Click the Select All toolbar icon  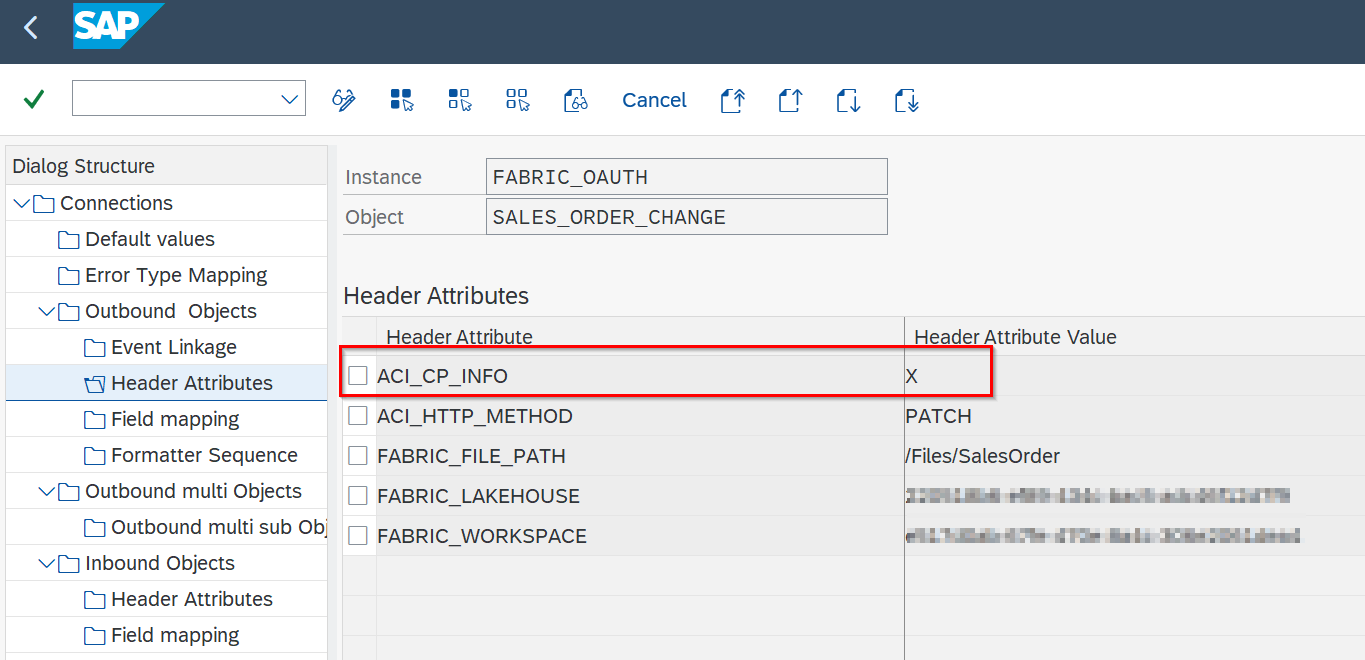click(402, 99)
